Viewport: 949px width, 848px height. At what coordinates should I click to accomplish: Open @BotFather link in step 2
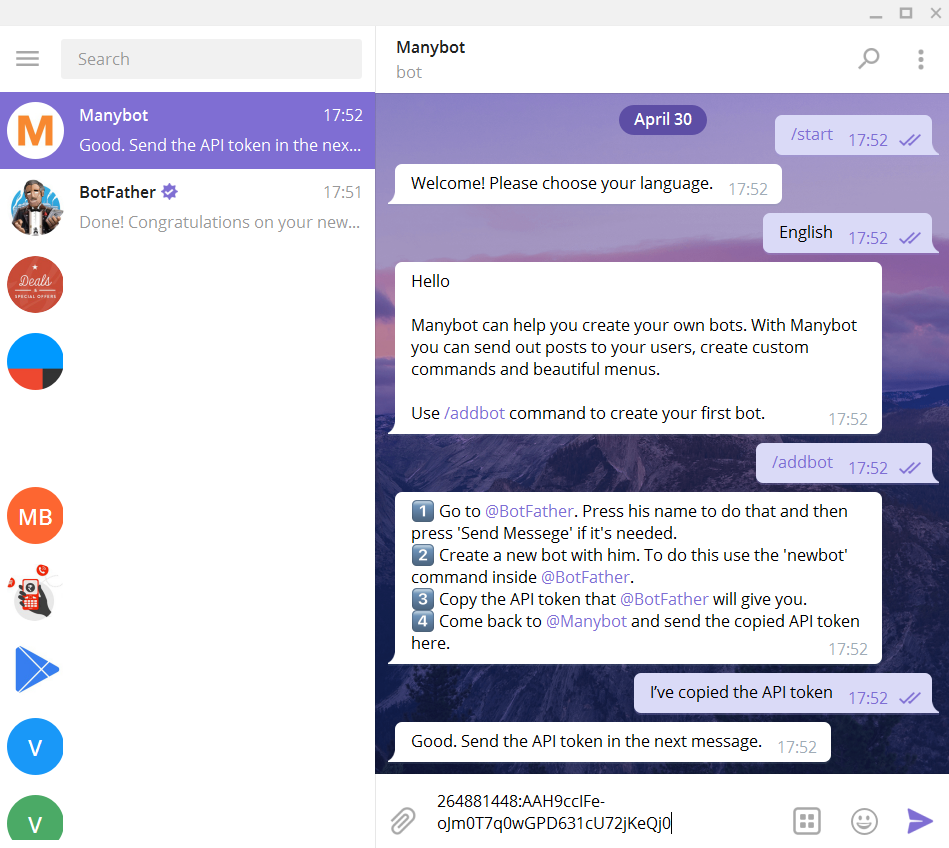585,577
